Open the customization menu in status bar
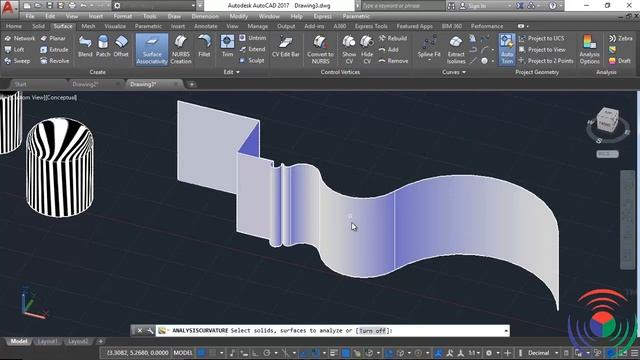The height and width of the screenshot is (360, 640). 634,353
